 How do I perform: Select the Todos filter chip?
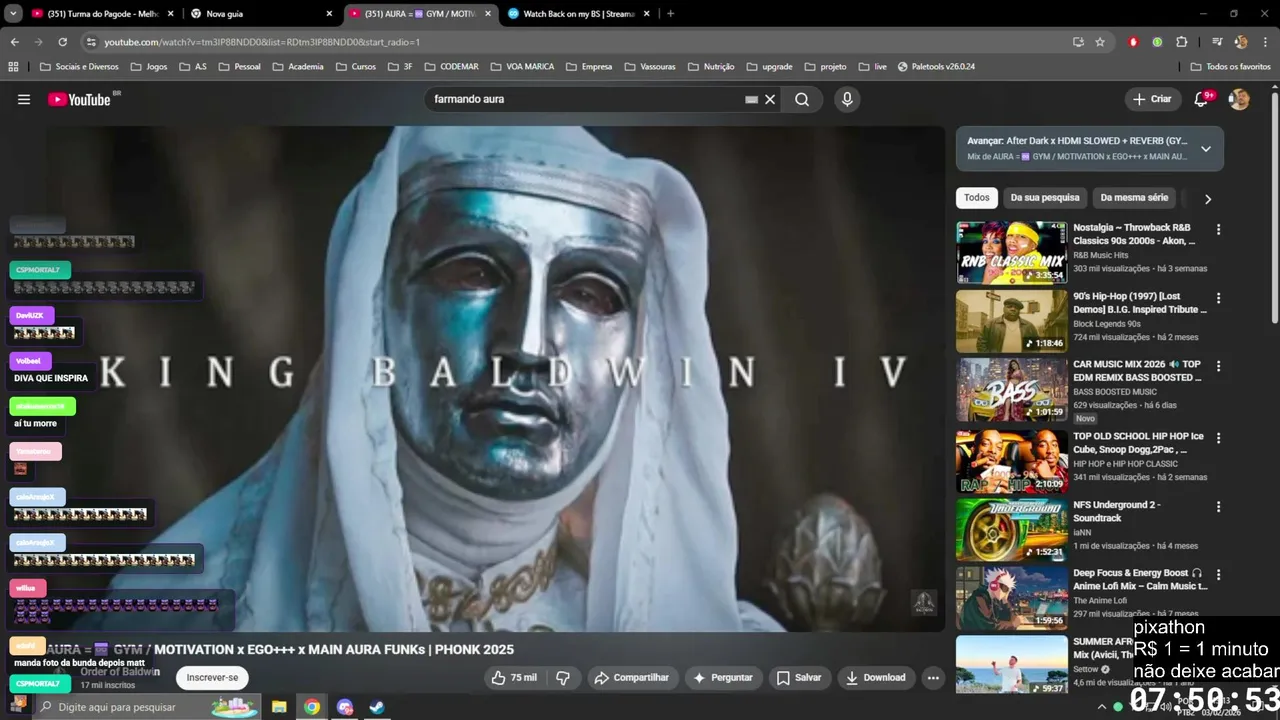pos(977,198)
